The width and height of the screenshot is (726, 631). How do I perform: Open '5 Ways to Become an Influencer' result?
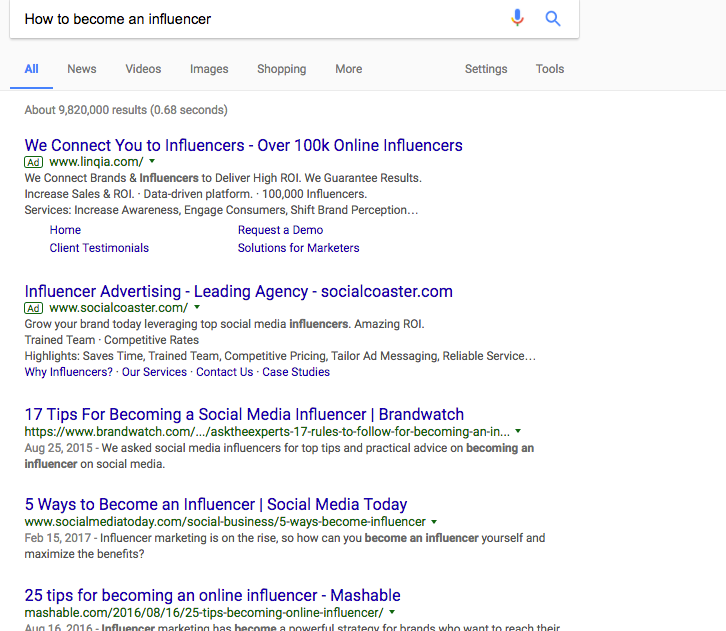[x=216, y=504]
